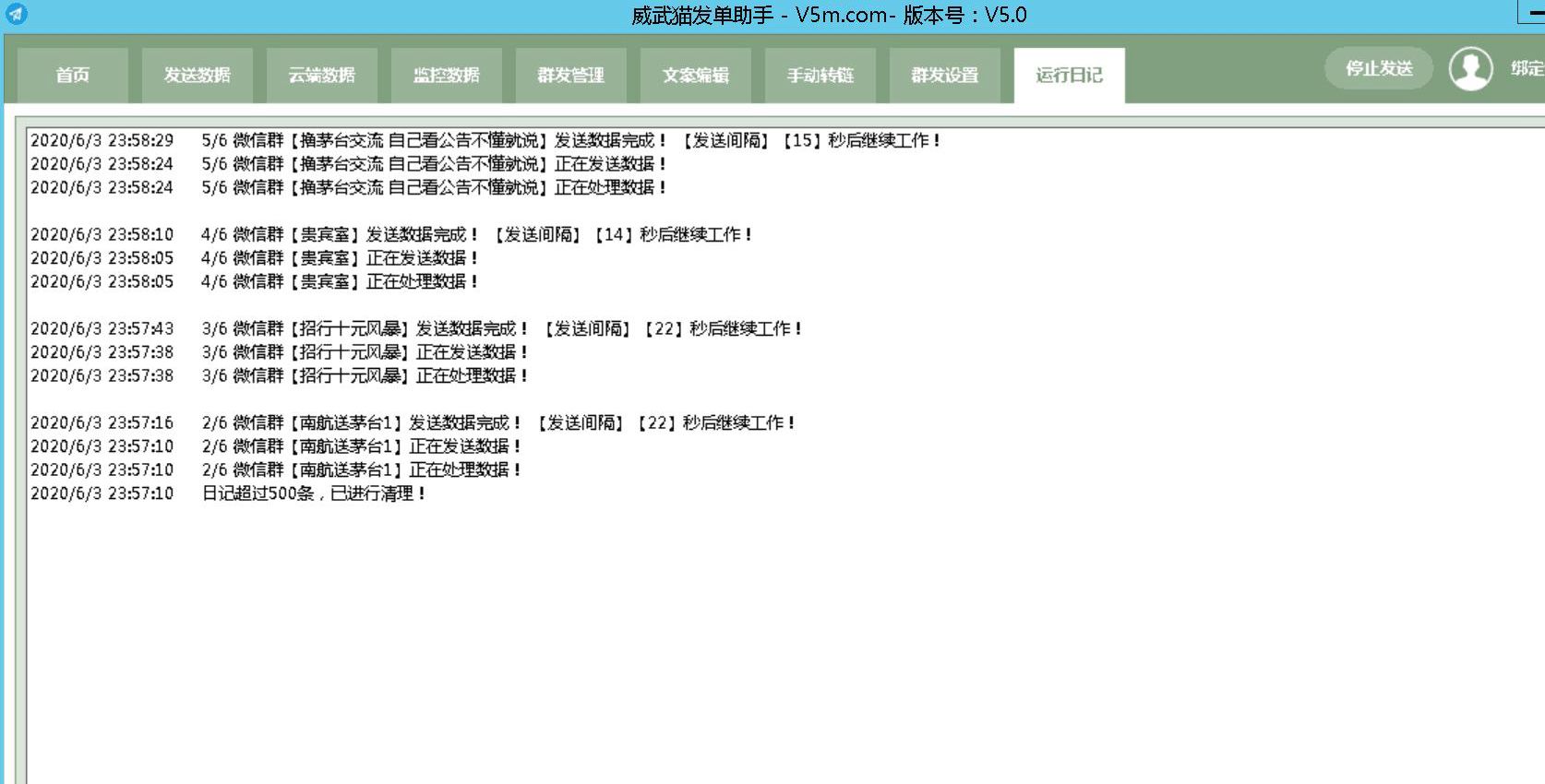
Task: Select the 运行日记 tab
Action: tap(1070, 75)
